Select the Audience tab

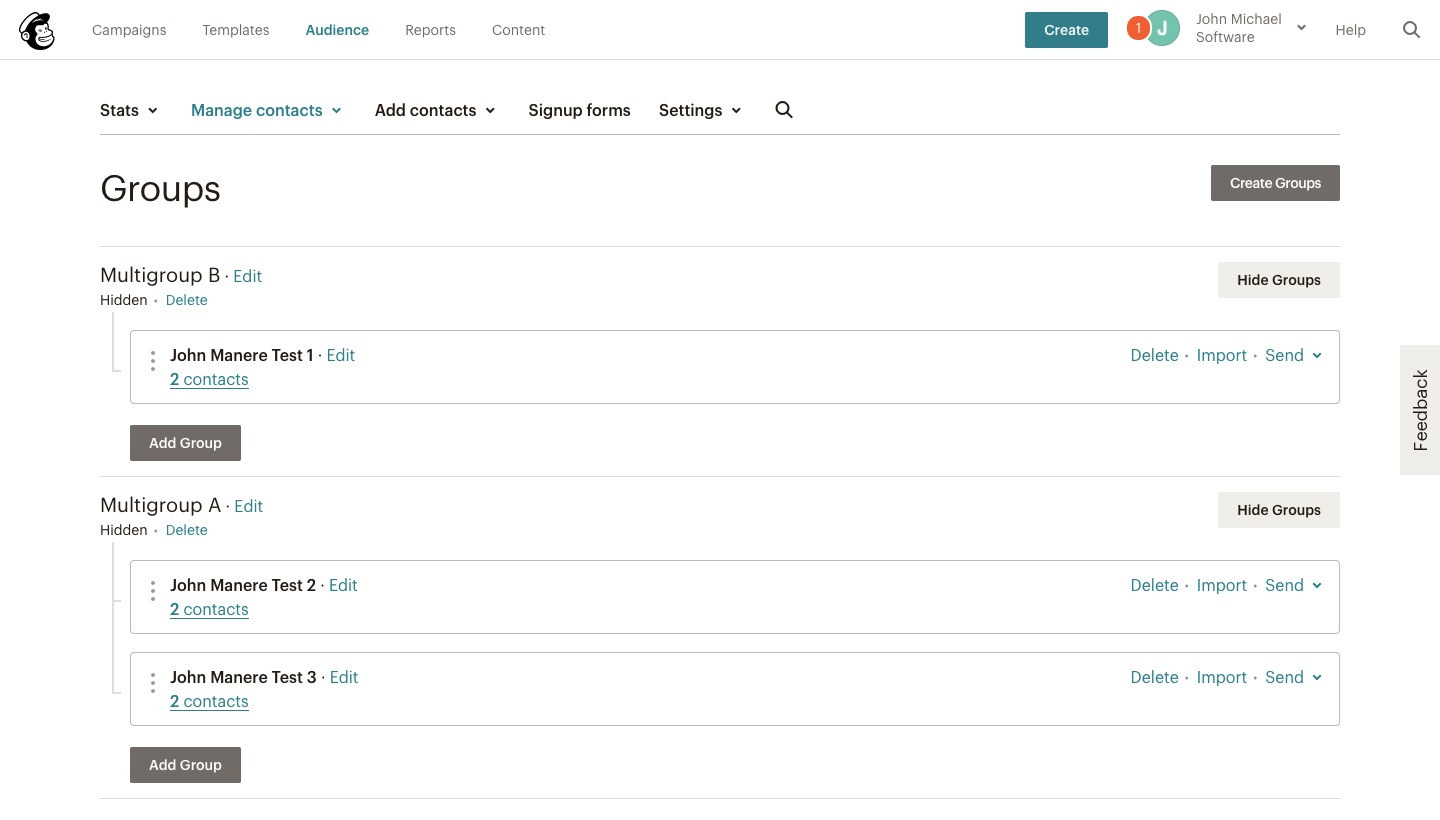[337, 30]
